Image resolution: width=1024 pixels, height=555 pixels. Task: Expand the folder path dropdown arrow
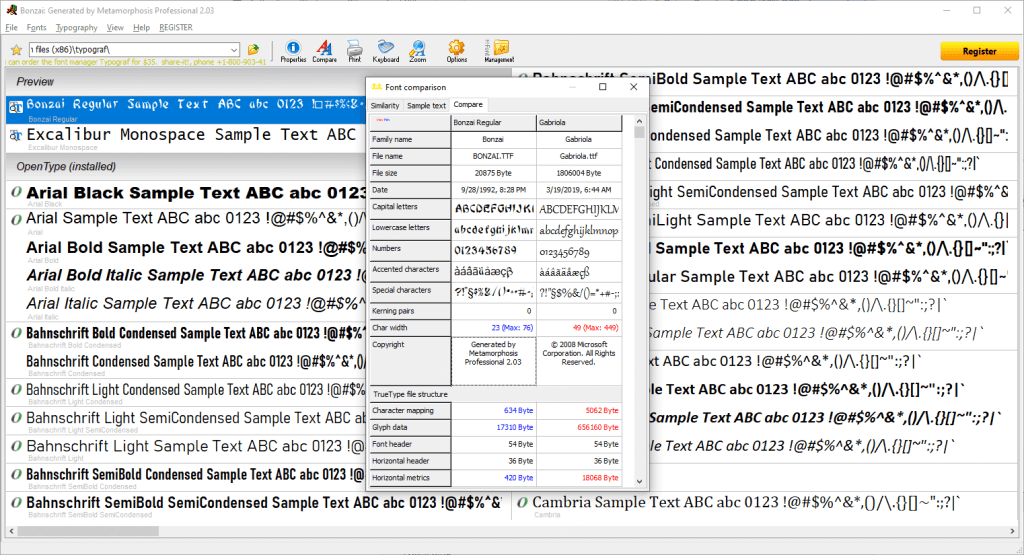pos(233,49)
